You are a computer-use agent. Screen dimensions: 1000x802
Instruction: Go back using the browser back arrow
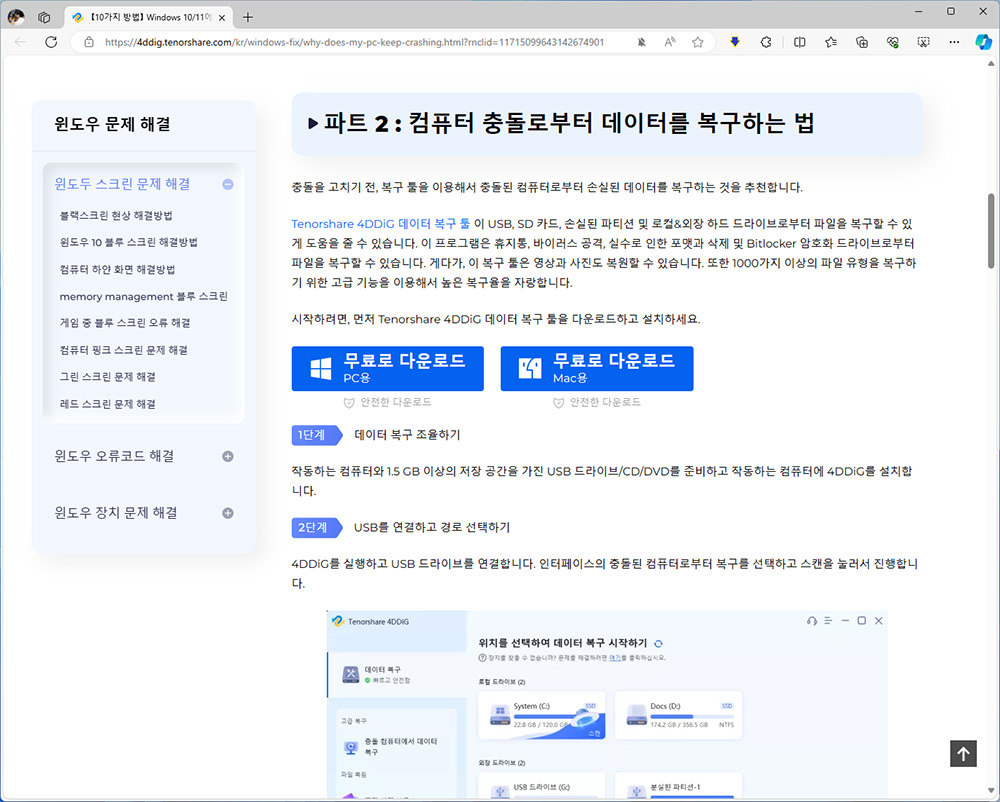coord(20,42)
